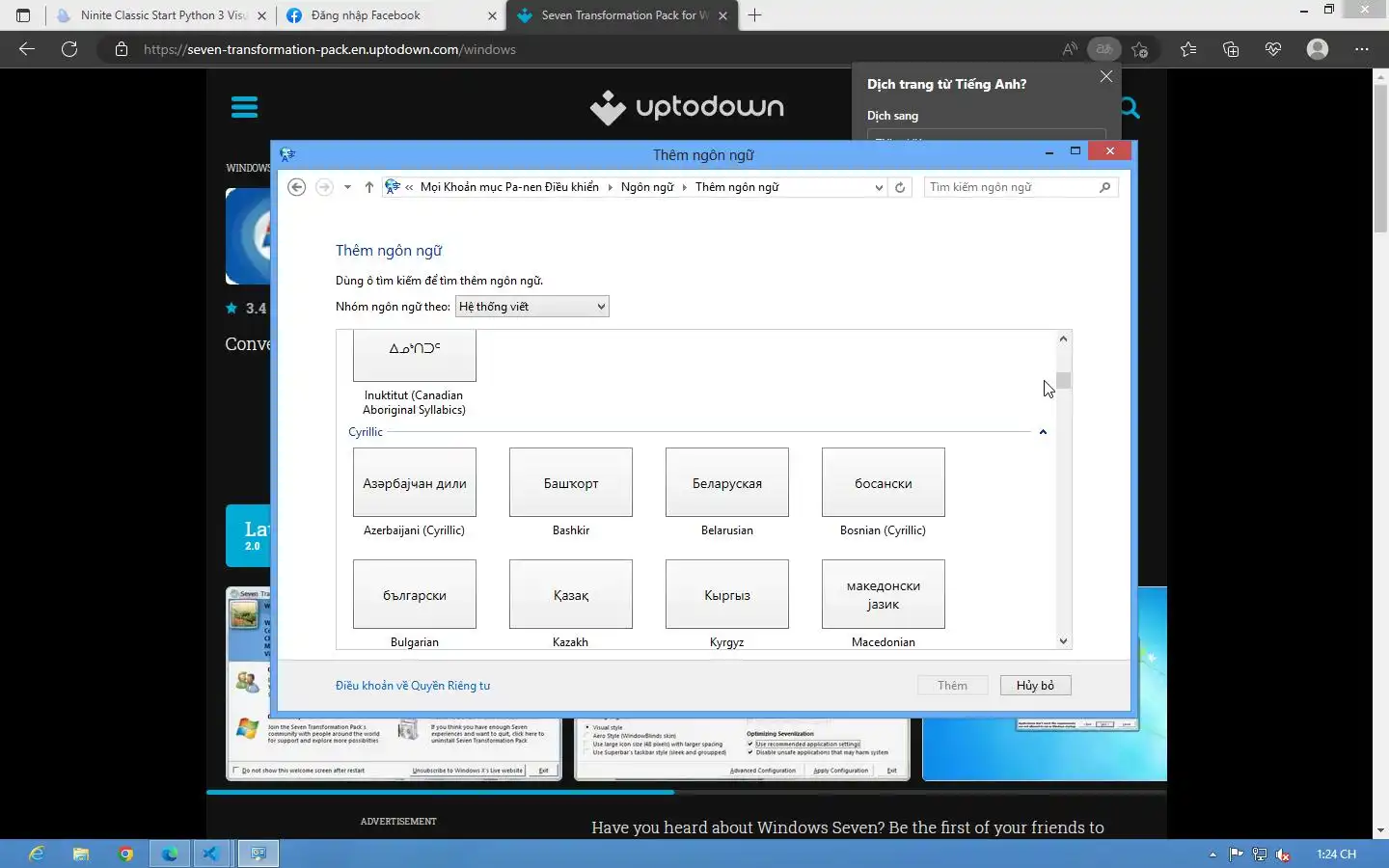Click the muted volume tray icon
The image size is (1389, 868).
pos(1284,854)
